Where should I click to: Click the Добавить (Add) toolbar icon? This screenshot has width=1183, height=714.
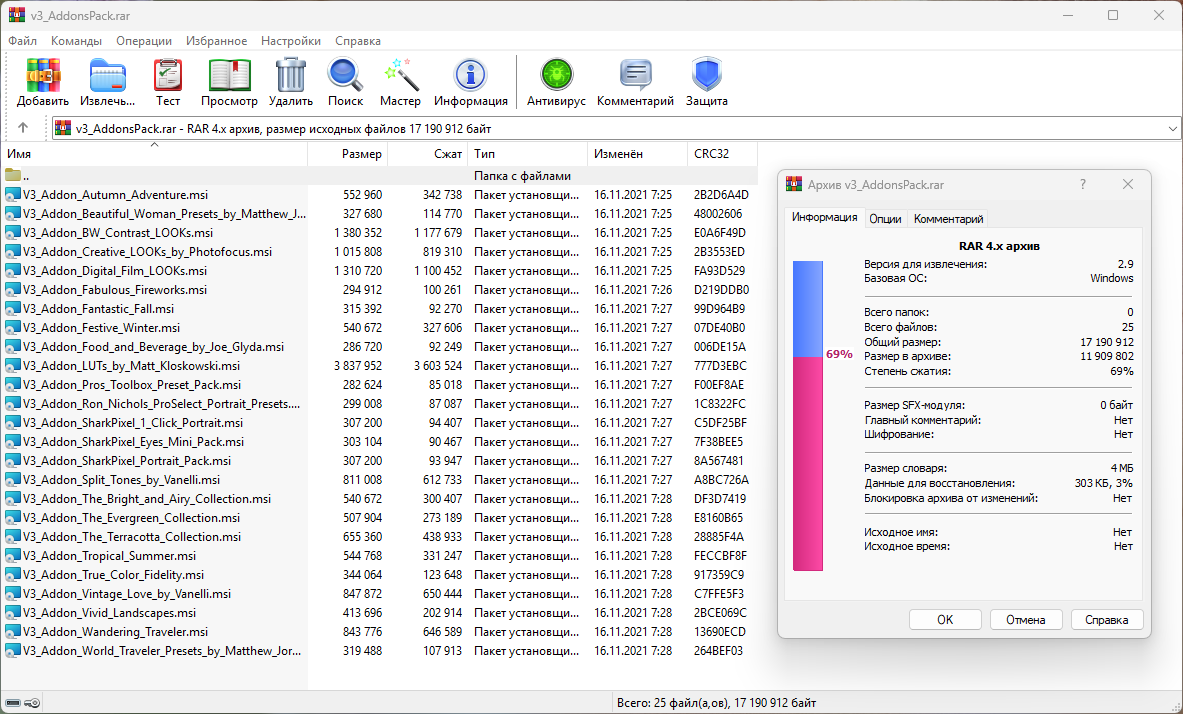click(43, 76)
